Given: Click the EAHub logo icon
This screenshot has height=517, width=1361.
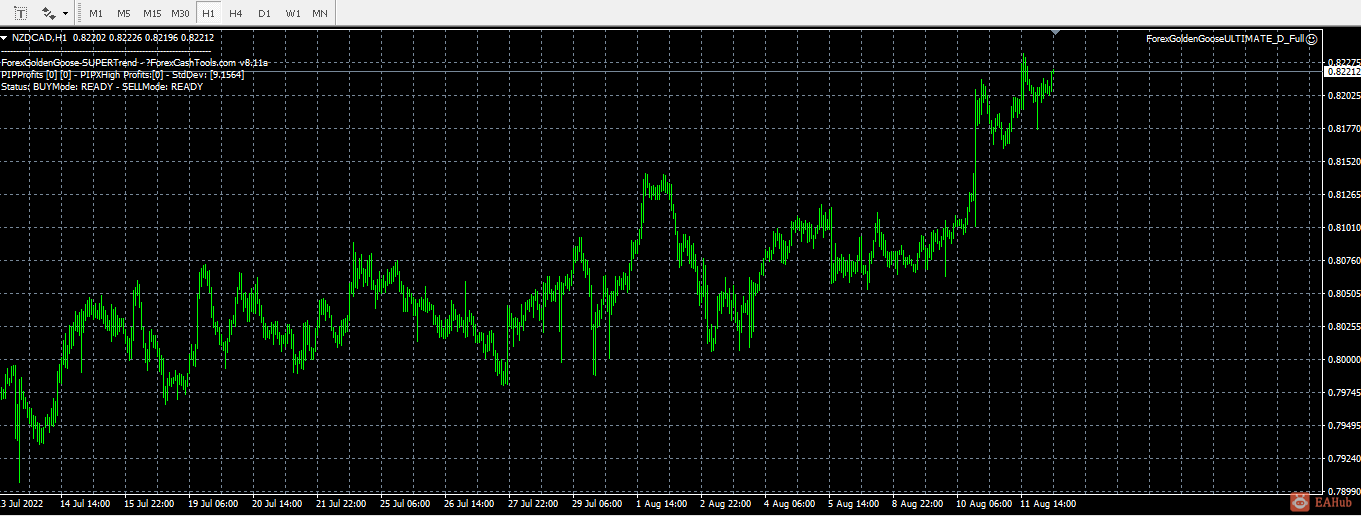Looking at the screenshot, I should click(1299, 503).
